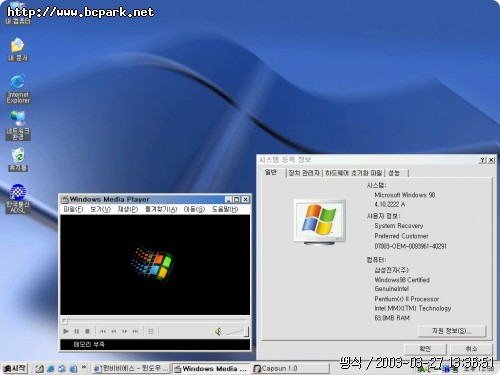The width and height of the screenshot is (500, 375).
Task: Click the fourth quick launch icon on taskbar
Action: 73,369
